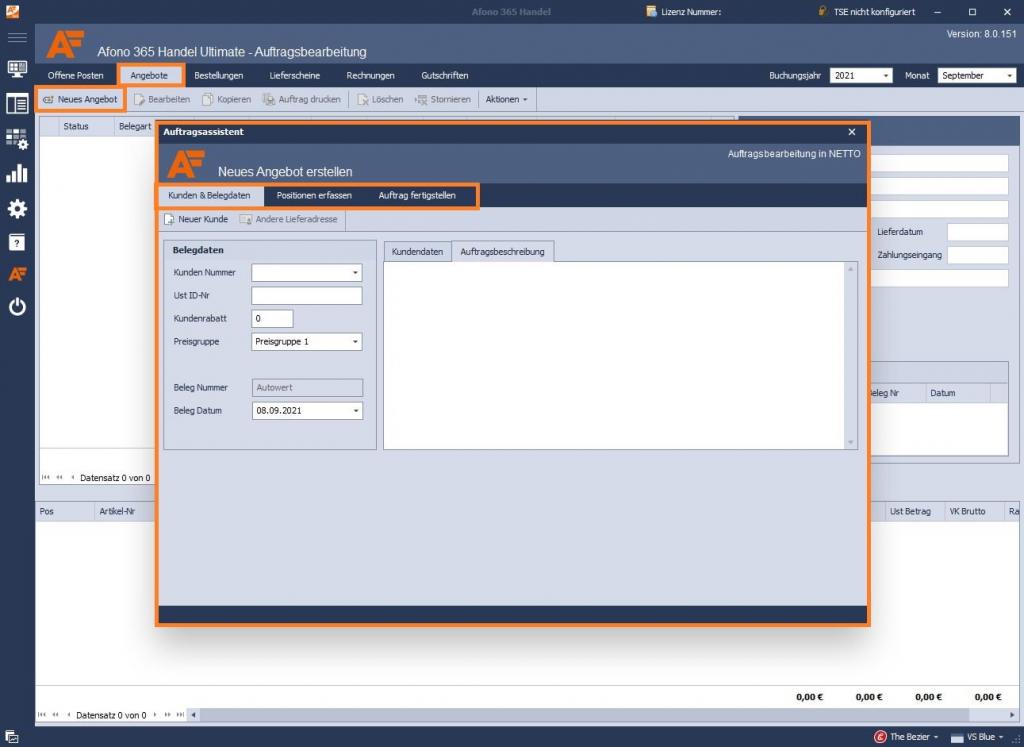Open the monitor dashboard icon in sidebar
Viewport: 1024px width, 747px height.
[17, 69]
